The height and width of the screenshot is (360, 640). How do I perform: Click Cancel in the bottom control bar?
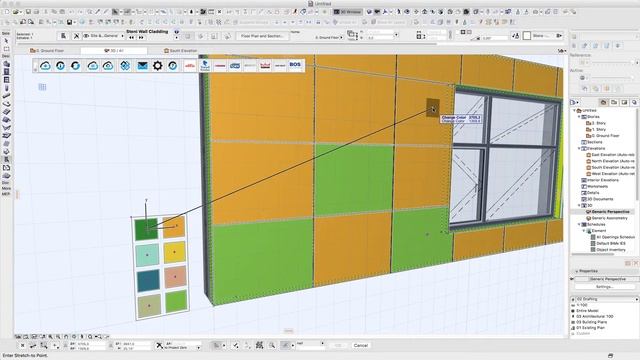[360, 345]
